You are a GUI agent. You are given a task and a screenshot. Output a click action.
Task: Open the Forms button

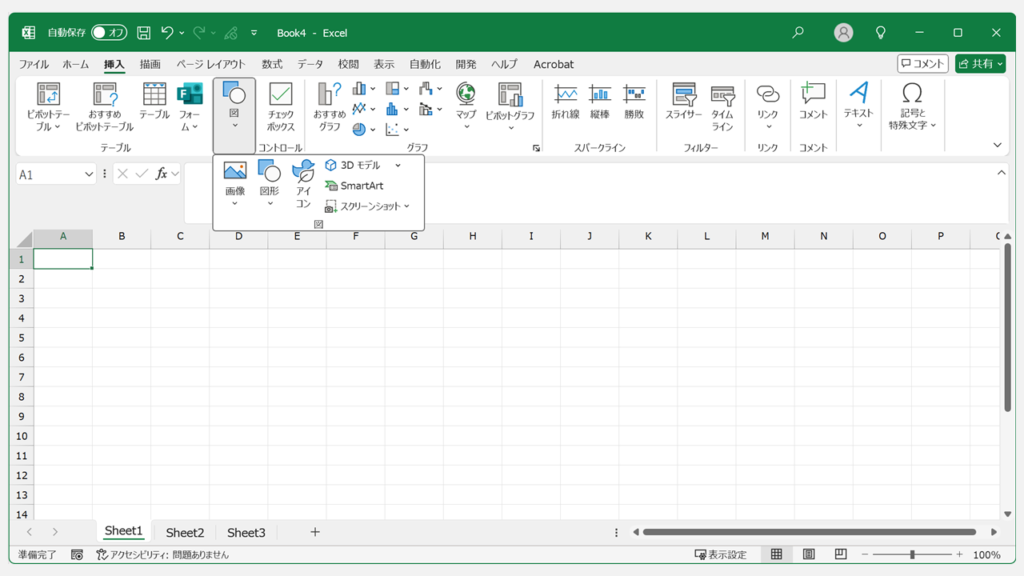click(189, 106)
